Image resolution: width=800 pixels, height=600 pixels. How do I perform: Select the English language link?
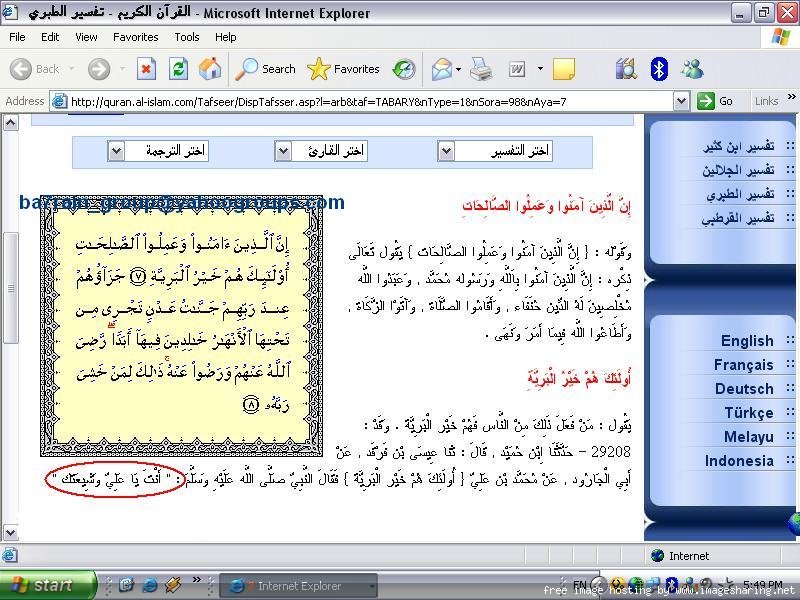click(747, 341)
